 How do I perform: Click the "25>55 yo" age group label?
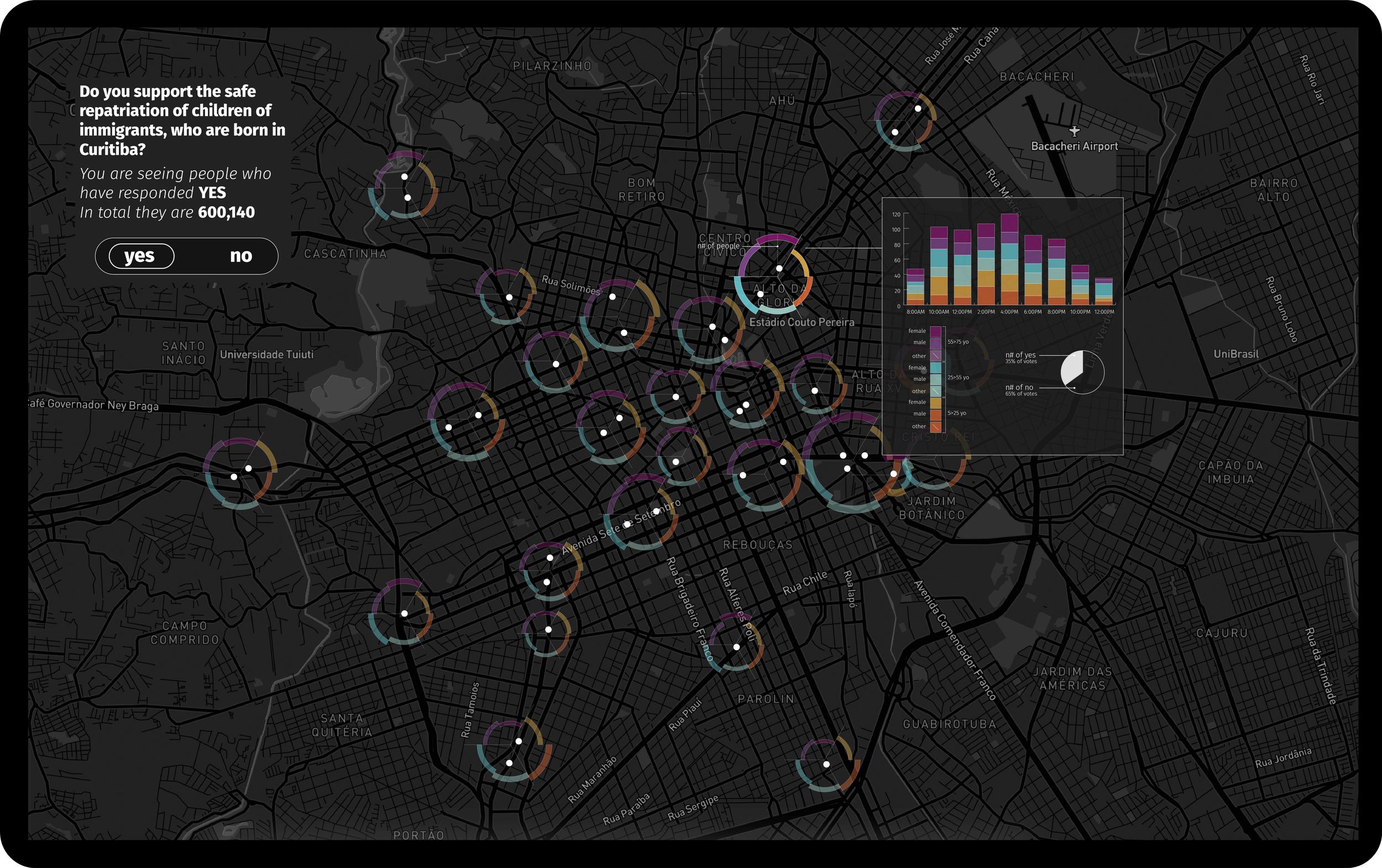click(958, 377)
